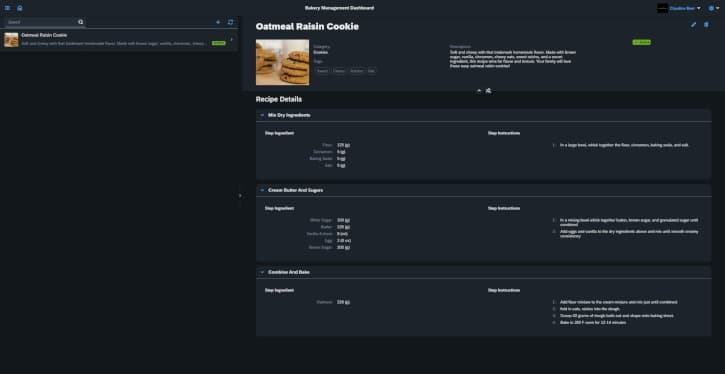This screenshot has width=725, height=374.
Task: Click the green status badge in detail header
Action: pyautogui.click(x=641, y=42)
